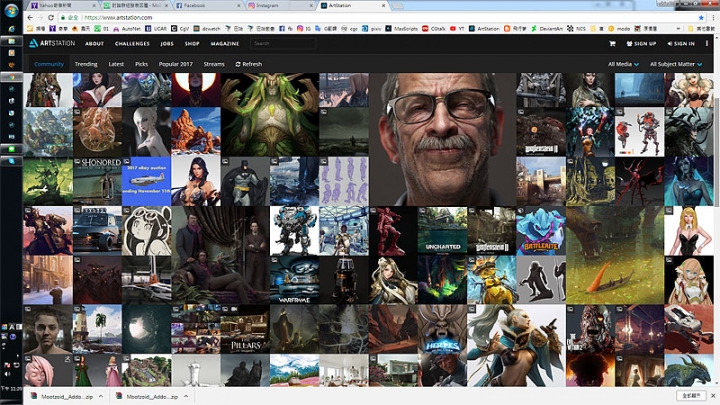Open the JOBS link
This screenshot has height=405, width=720.
point(167,44)
